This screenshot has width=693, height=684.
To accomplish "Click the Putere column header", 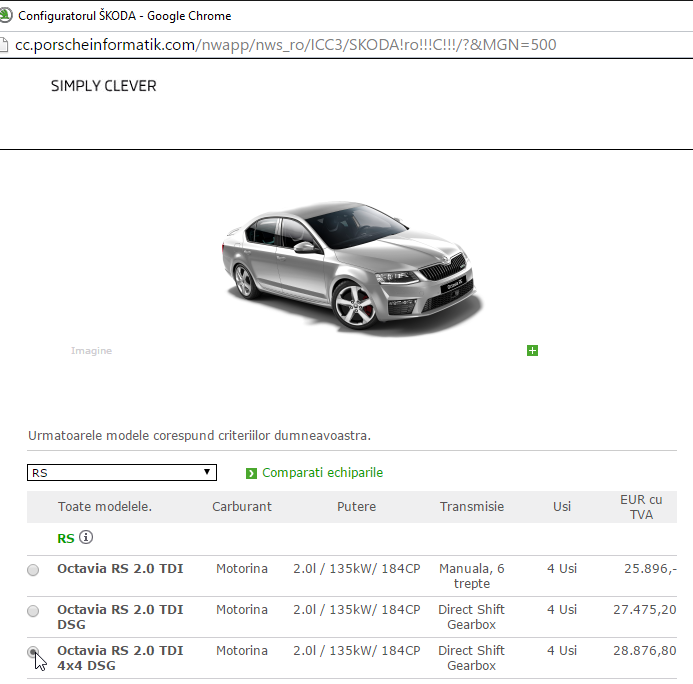I will pyautogui.click(x=356, y=506).
